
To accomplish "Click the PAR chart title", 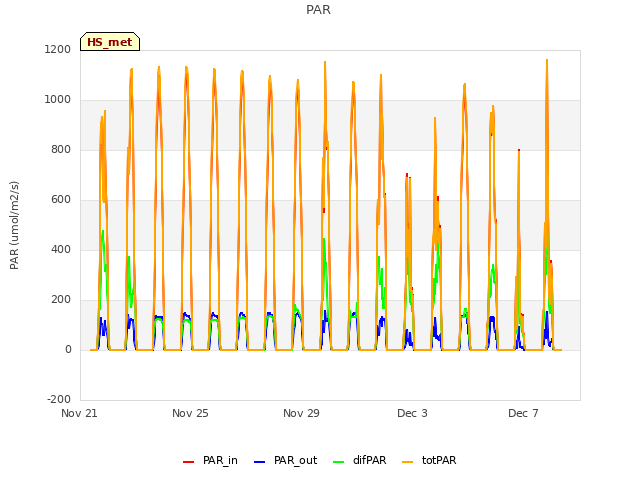I will tap(318, 10).
